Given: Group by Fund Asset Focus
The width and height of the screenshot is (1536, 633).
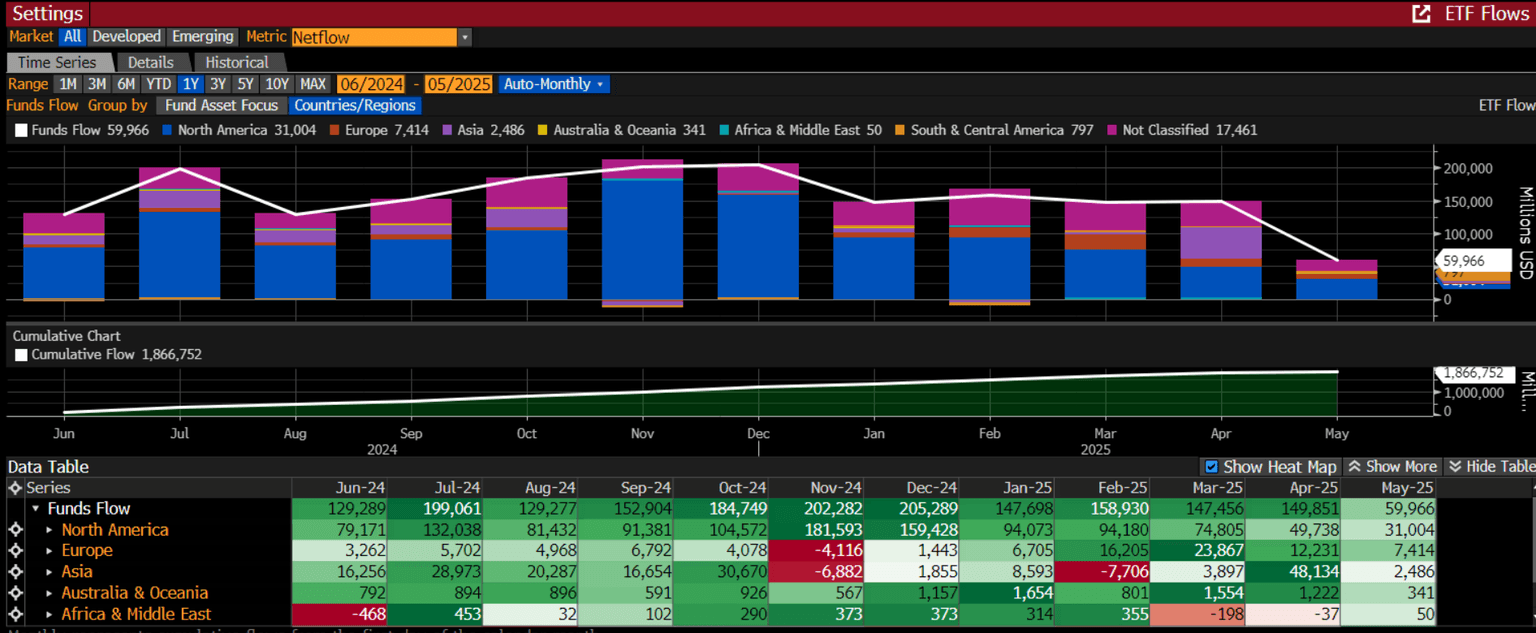Looking at the screenshot, I should pyautogui.click(x=221, y=105).
